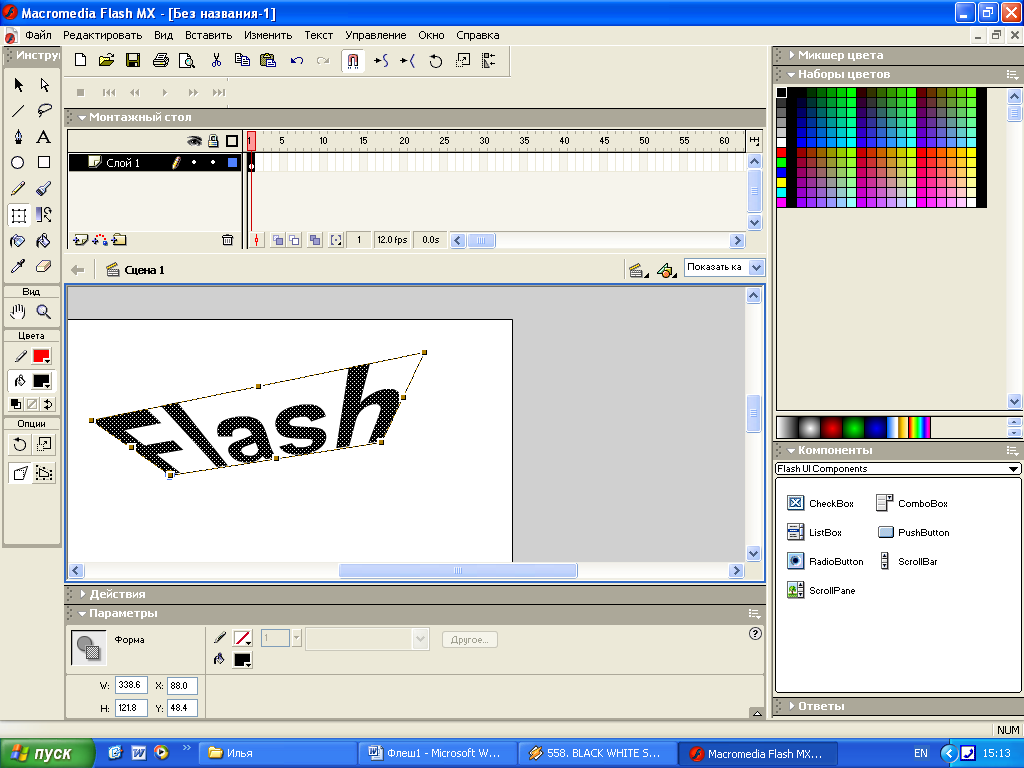Open the Flash UI Components dropdown
This screenshot has height=768, width=1024.
click(x=898, y=469)
